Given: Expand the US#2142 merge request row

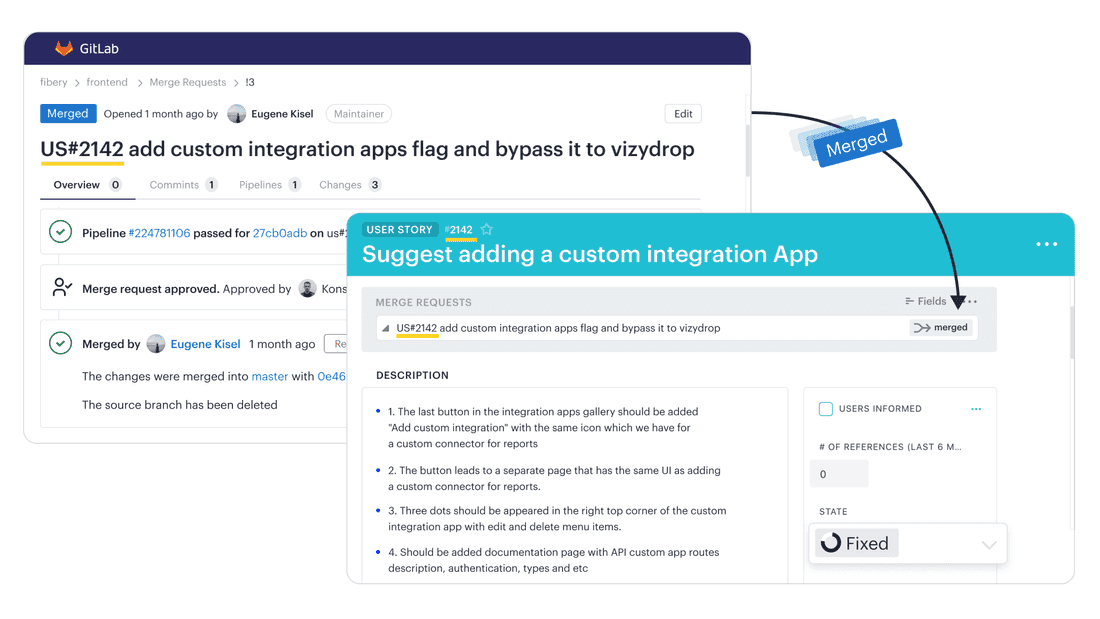Looking at the screenshot, I should click(x=385, y=327).
